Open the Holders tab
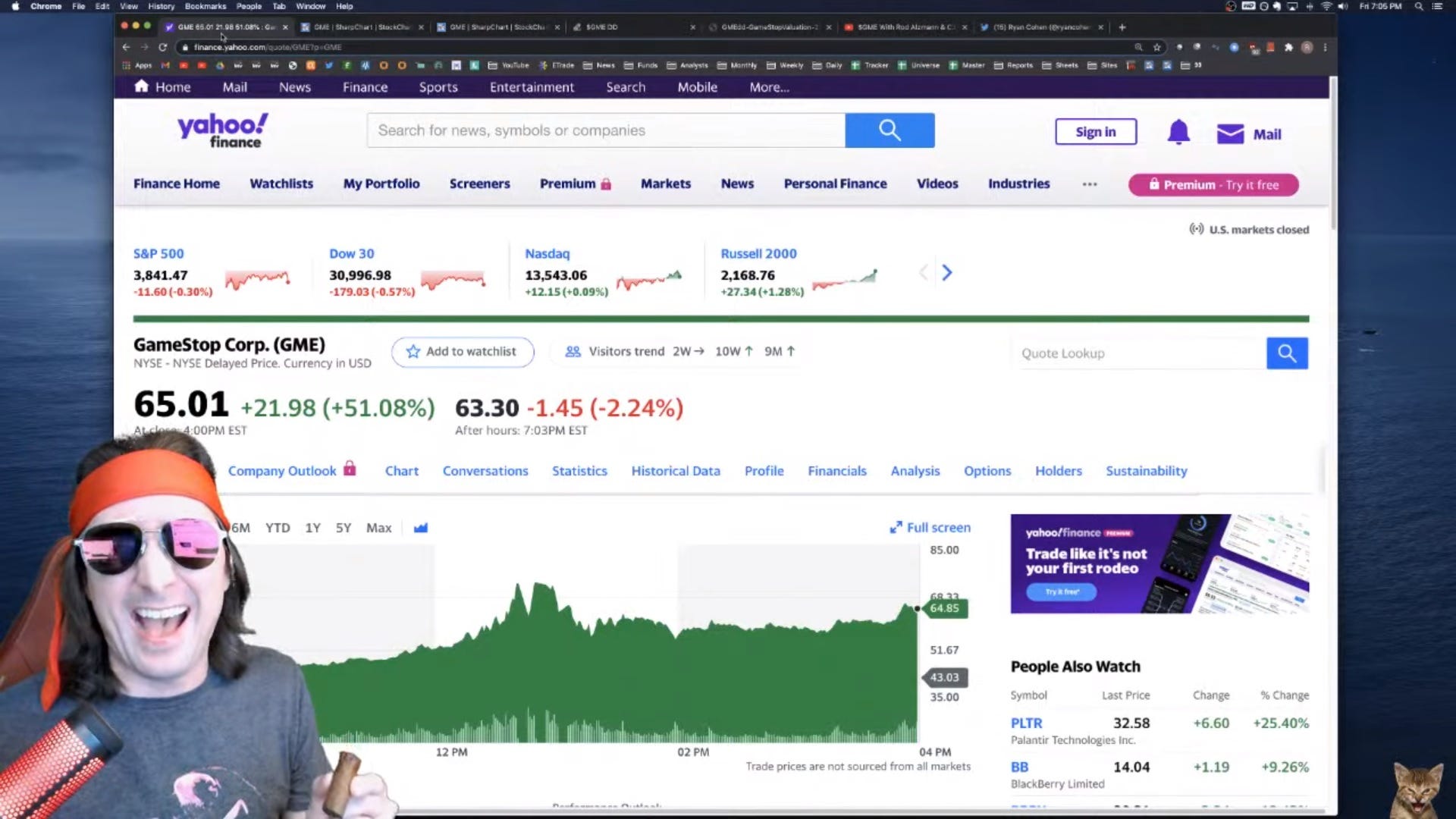 1059,471
